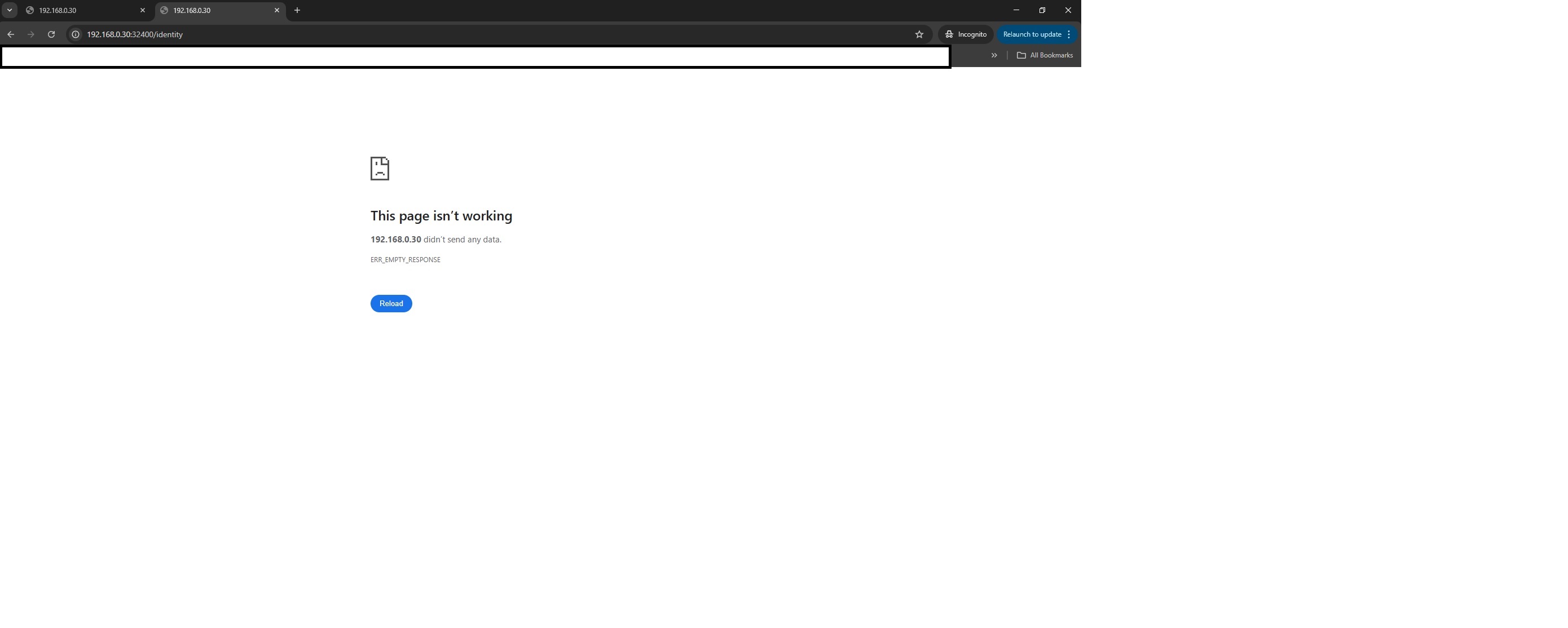Click the address bar URL field
1568x628 pixels.
(x=426, y=35)
